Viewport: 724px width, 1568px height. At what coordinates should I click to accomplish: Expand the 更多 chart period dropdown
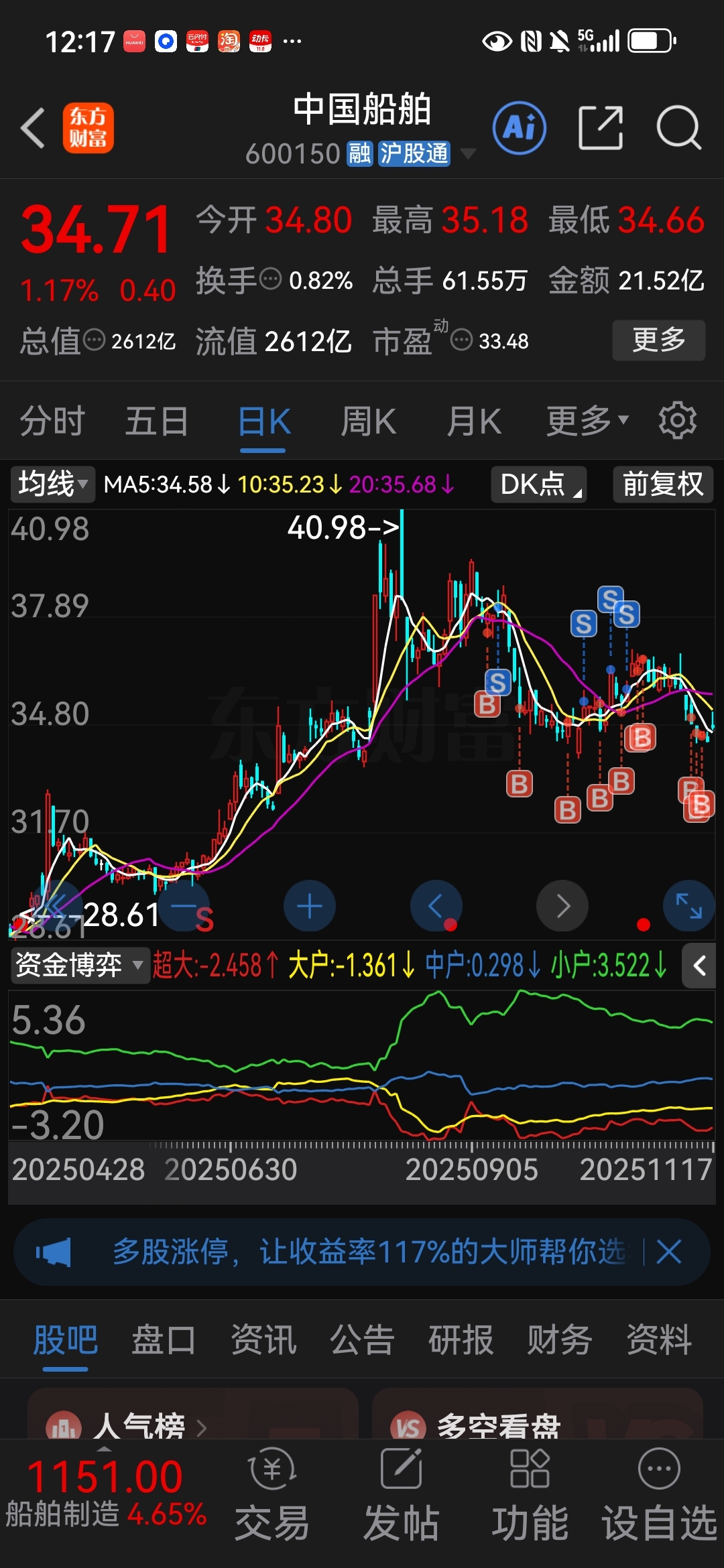(588, 421)
